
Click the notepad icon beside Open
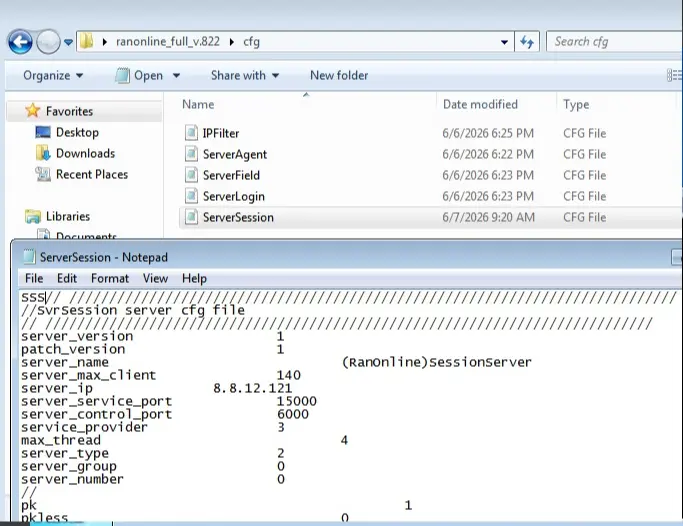pyautogui.click(x=122, y=75)
